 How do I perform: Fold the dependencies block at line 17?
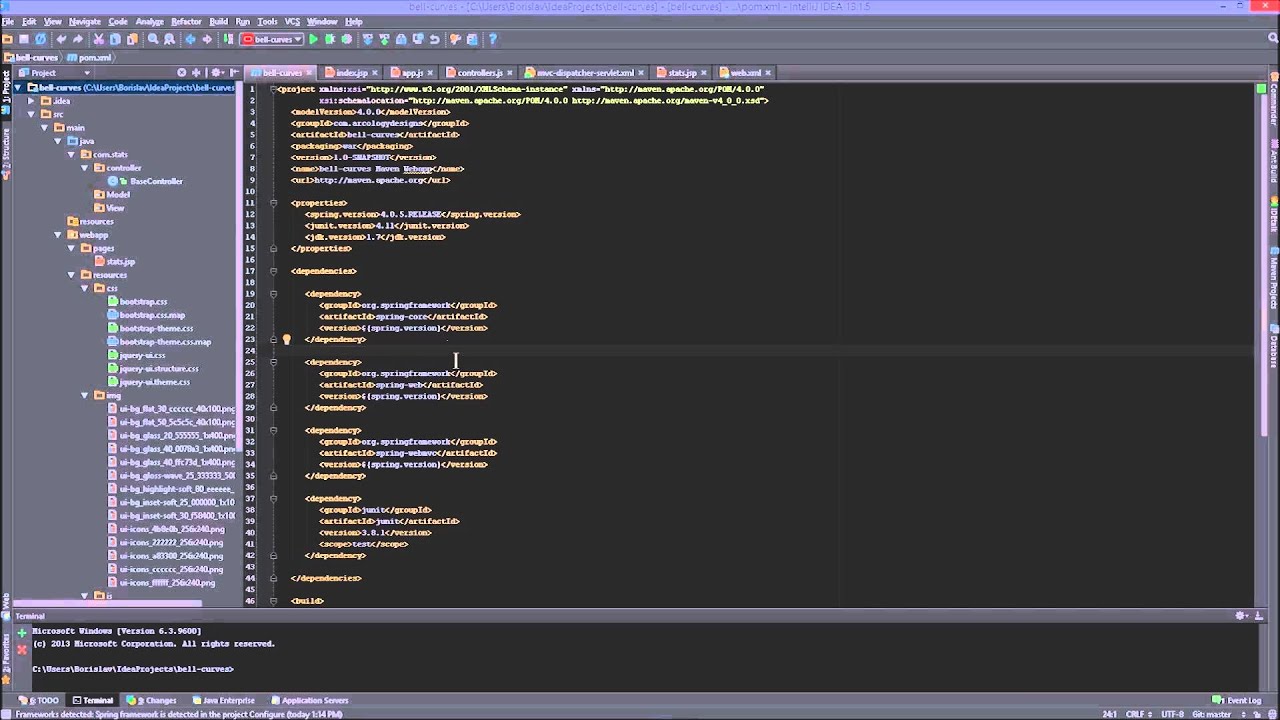point(274,271)
